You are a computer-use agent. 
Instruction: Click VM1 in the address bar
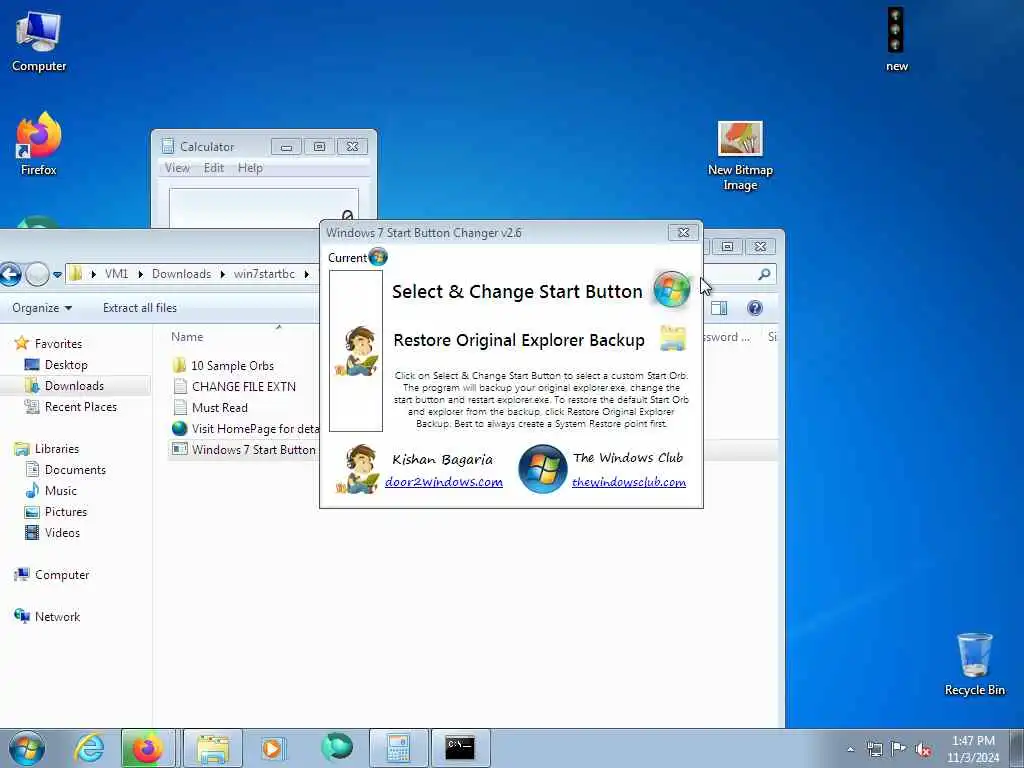(116, 274)
